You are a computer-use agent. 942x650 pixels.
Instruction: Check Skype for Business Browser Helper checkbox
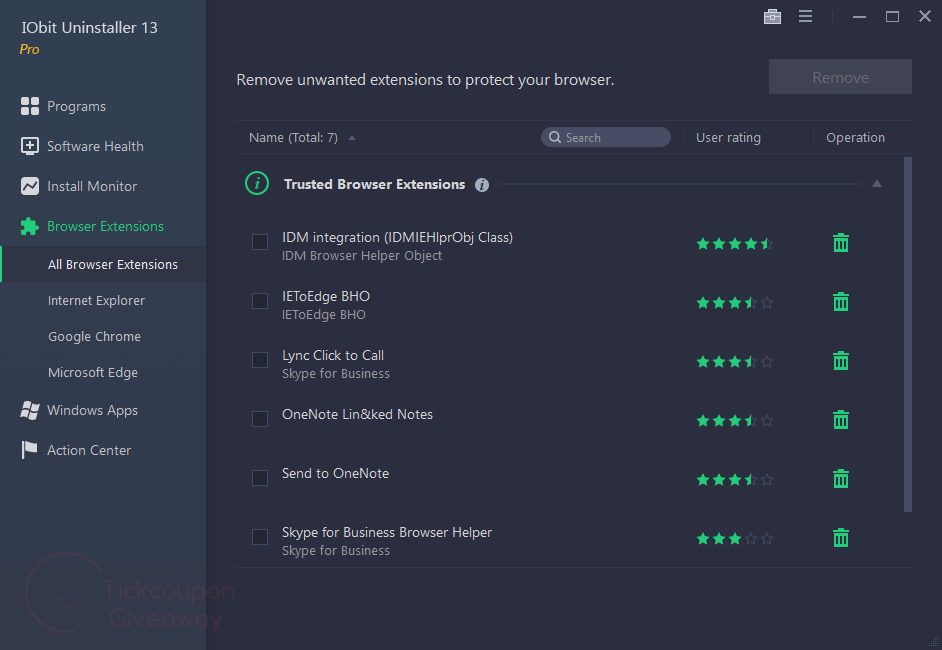tap(260, 536)
